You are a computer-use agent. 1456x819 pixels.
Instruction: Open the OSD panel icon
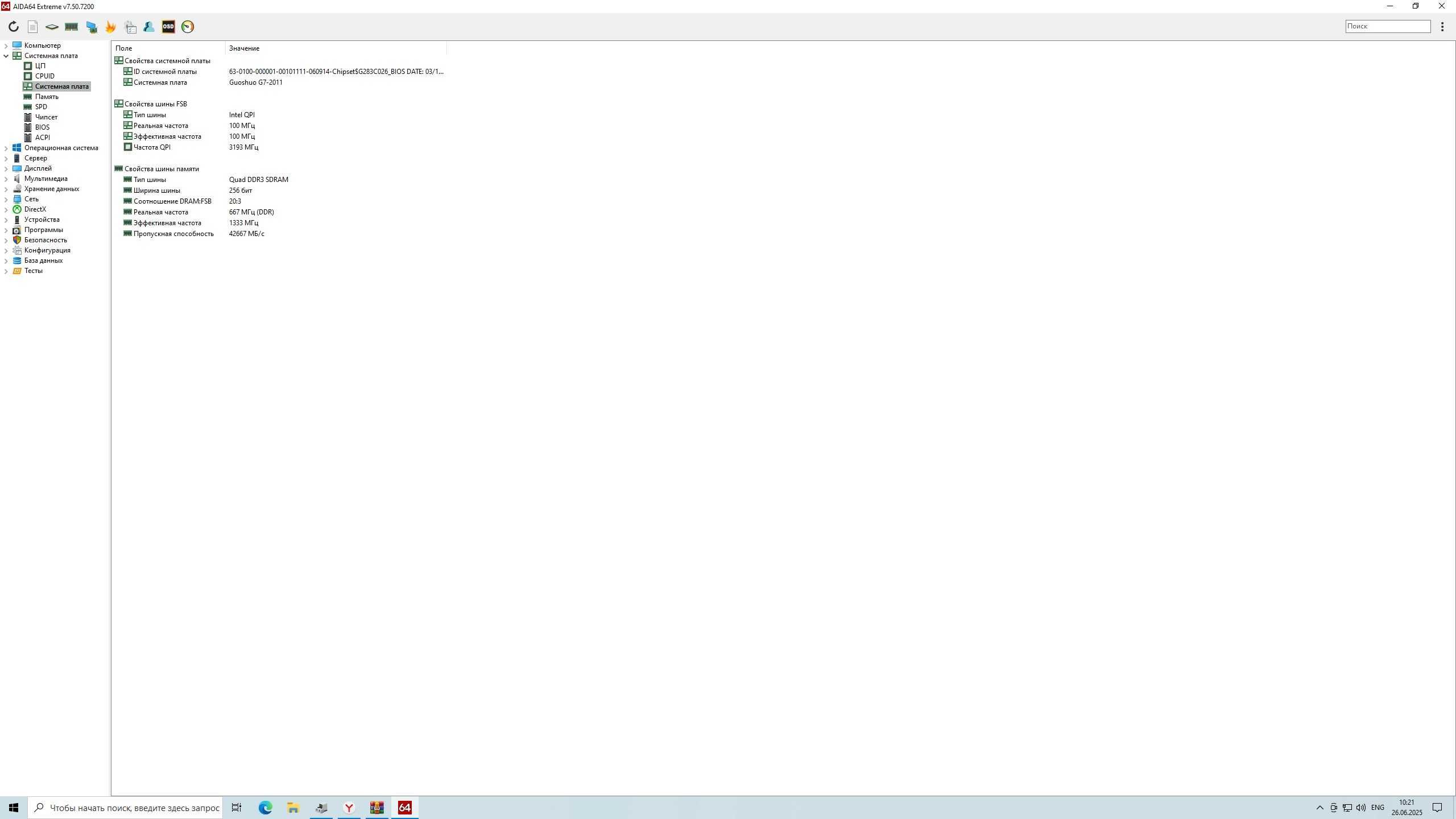pos(168,27)
